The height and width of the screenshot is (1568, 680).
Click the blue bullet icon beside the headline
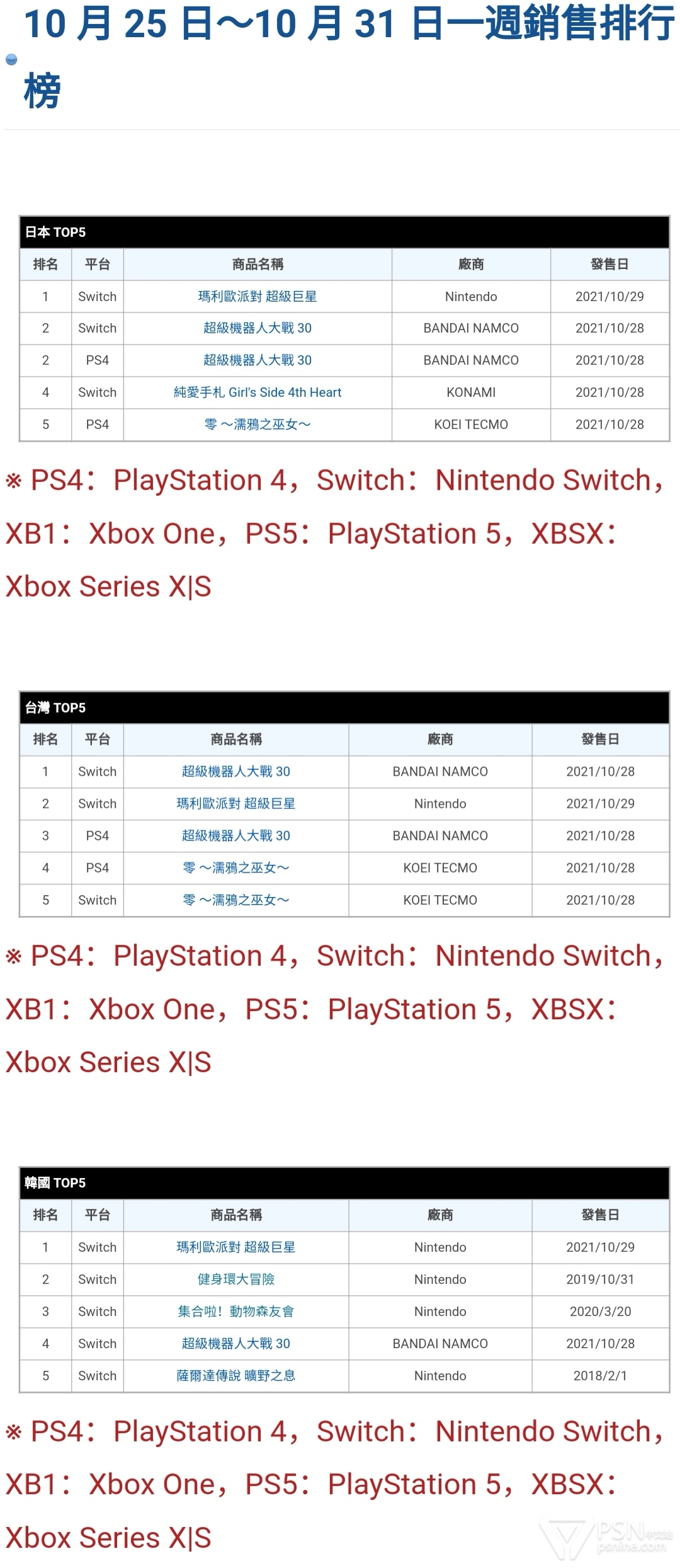coord(11,60)
